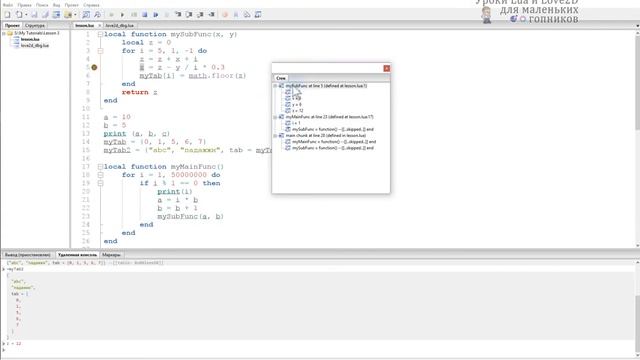640x360 pixels.
Task: Toggle bookmark toolbar icon
Action: [x=236, y=15]
